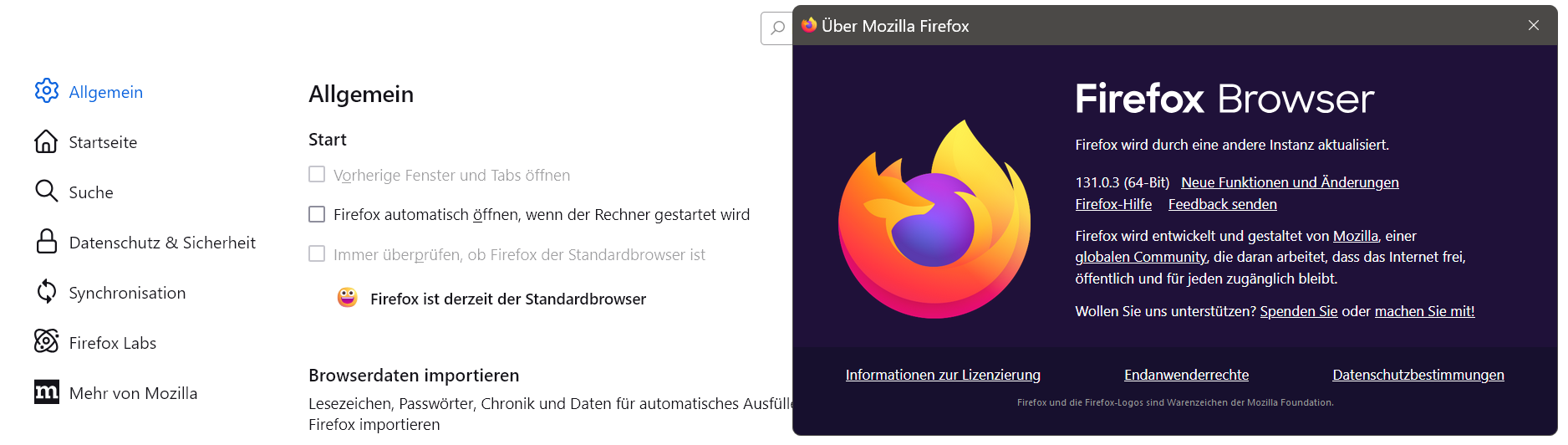Open the Datenschutzbestimmungen link
The image size is (1568, 445).
[x=1418, y=375]
